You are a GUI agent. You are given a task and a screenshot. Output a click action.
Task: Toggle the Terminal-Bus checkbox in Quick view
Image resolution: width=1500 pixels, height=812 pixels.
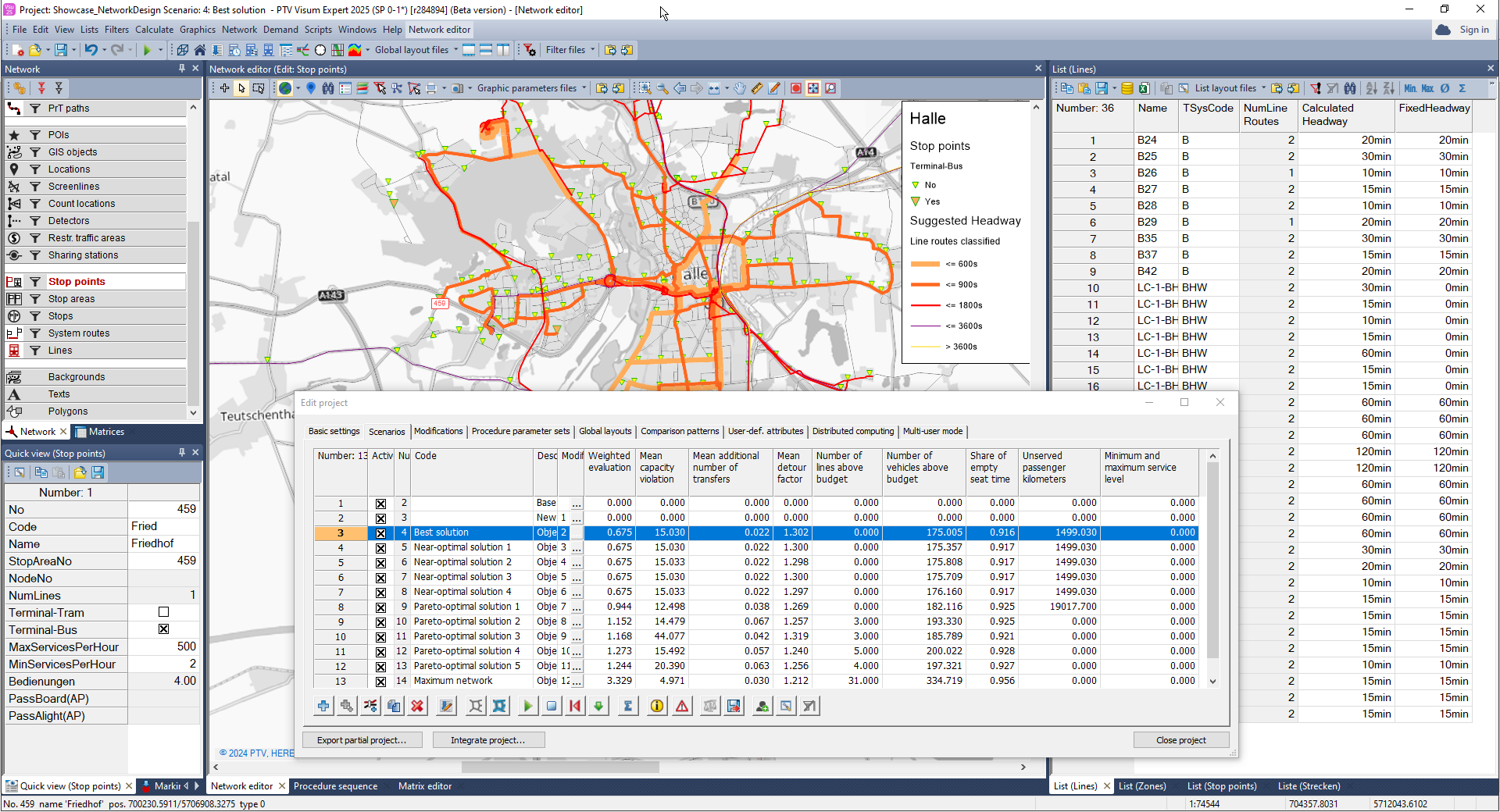pos(163,629)
